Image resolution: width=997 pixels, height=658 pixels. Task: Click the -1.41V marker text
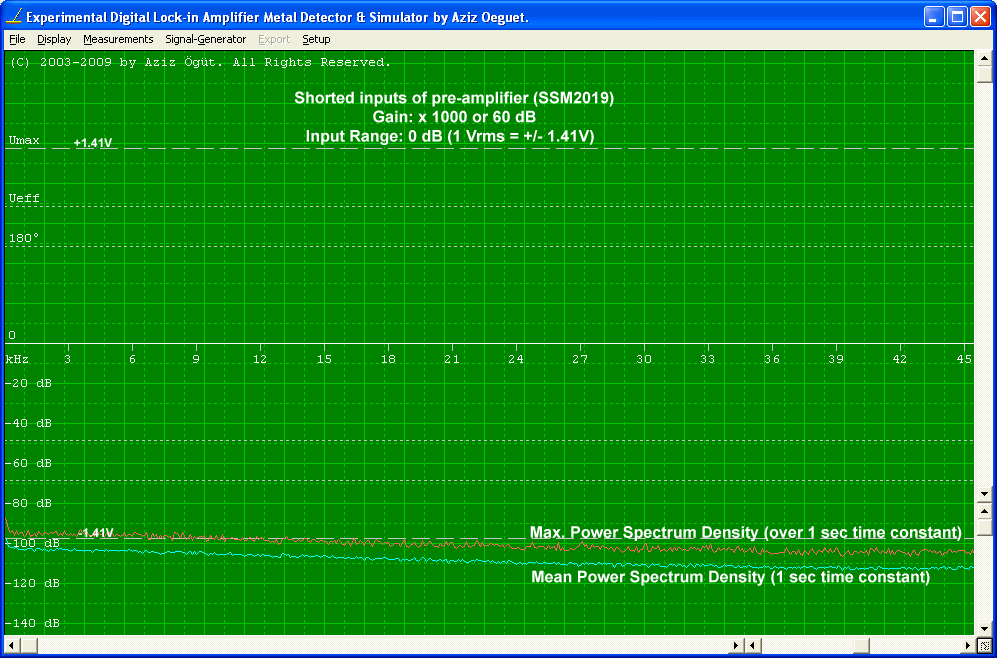click(97, 533)
